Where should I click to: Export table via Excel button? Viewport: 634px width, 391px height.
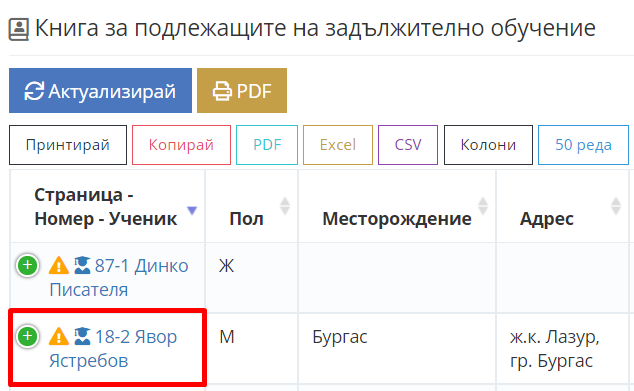338,145
